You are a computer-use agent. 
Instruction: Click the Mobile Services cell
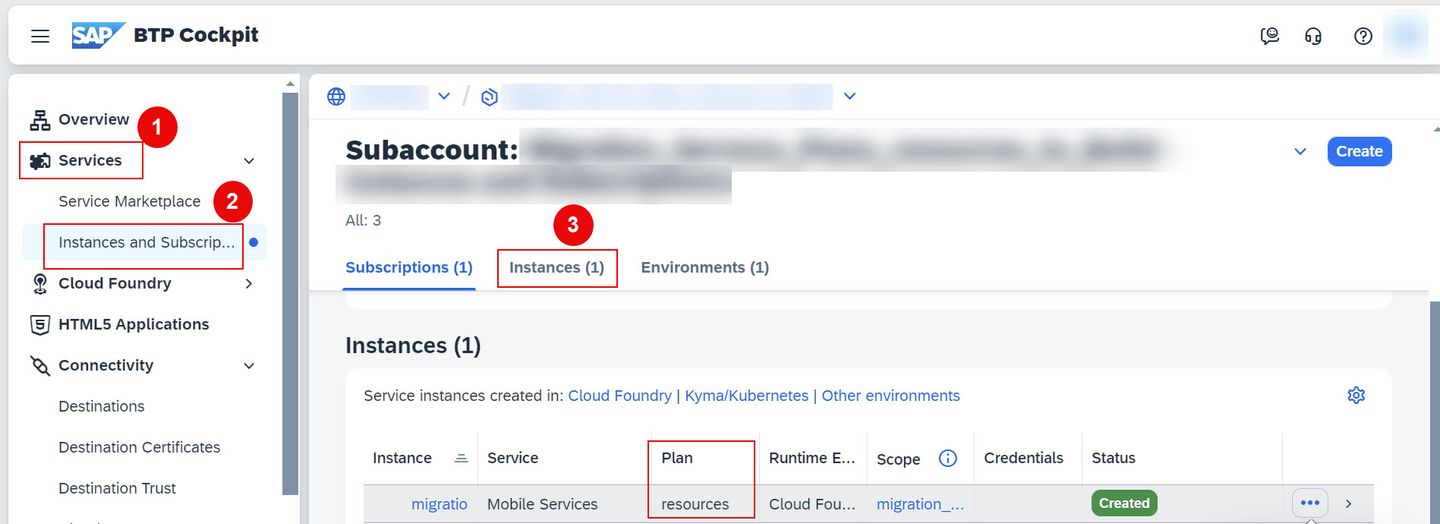[543, 504]
